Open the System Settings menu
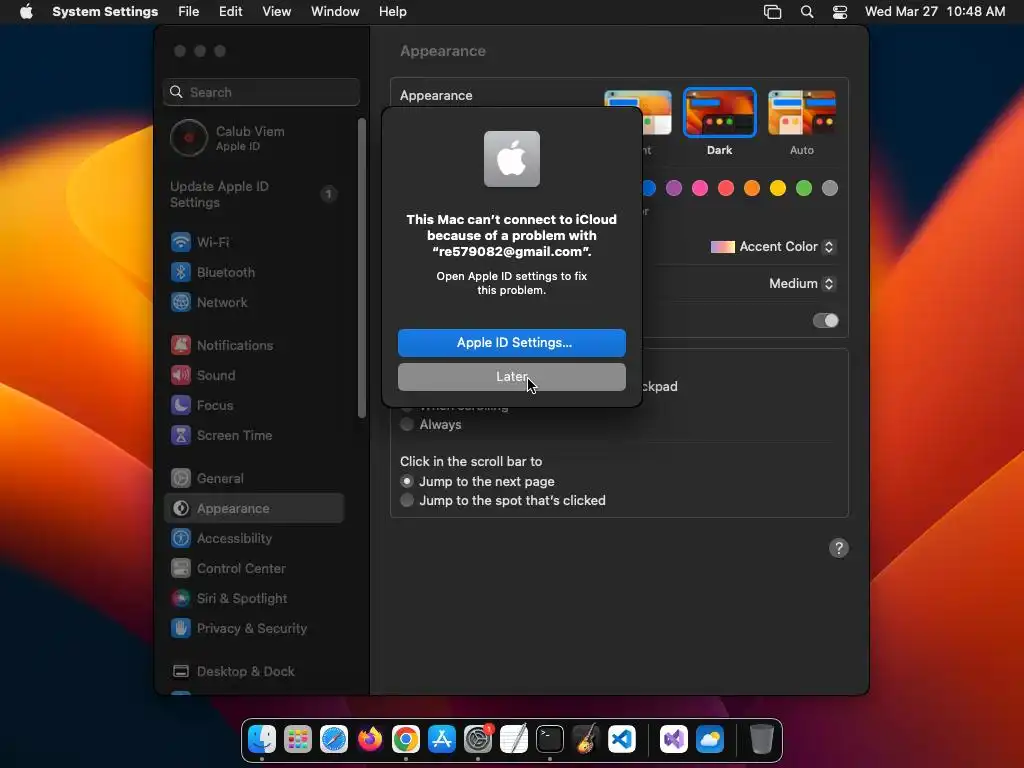Image resolution: width=1024 pixels, height=768 pixels. 105,12
